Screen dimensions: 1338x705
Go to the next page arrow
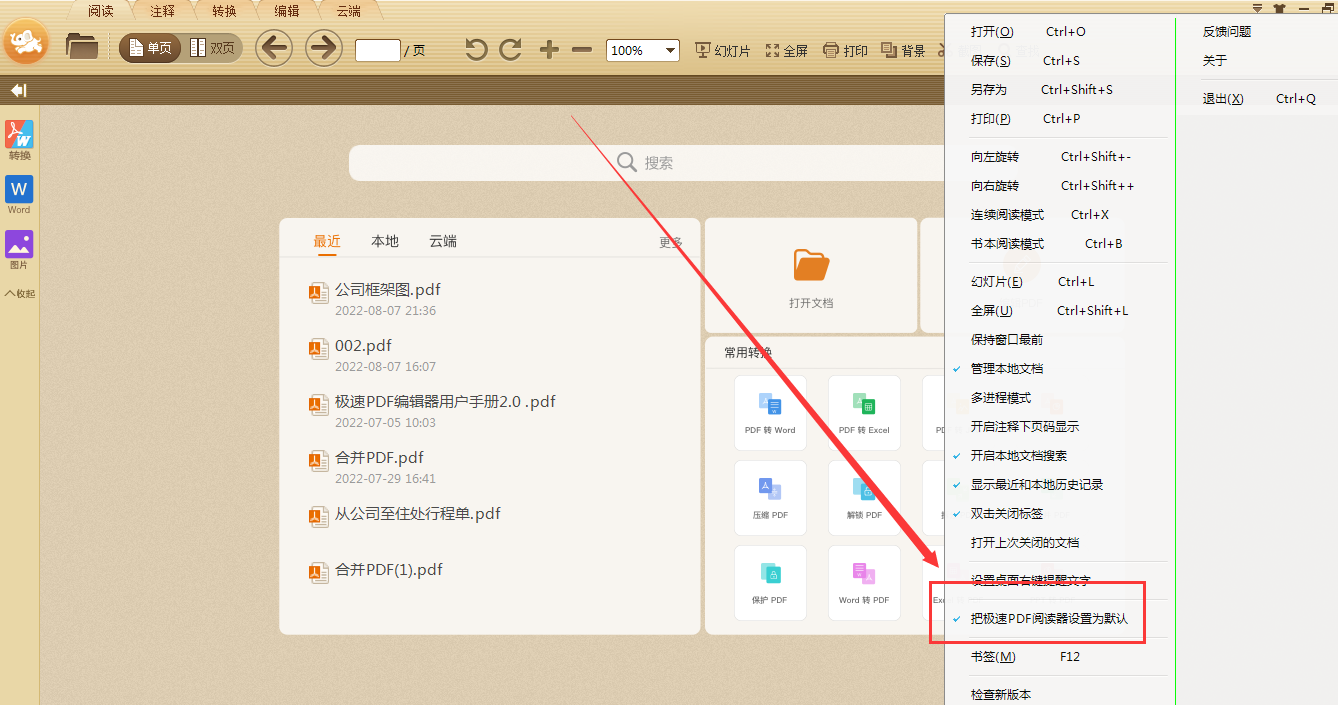click(x=324, y=48)
